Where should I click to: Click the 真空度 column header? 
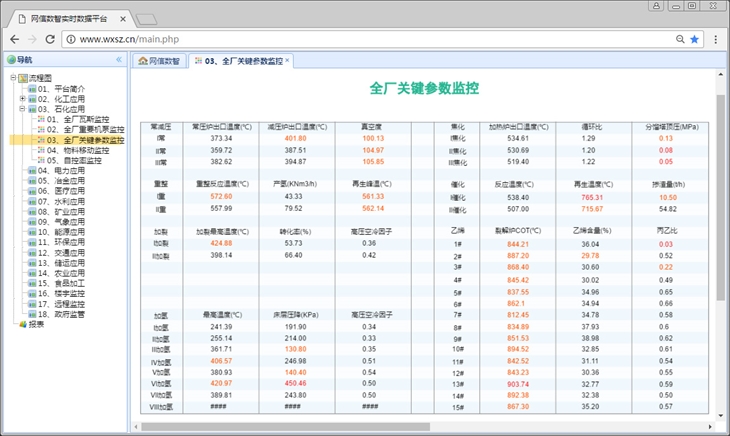click(371, 127)
